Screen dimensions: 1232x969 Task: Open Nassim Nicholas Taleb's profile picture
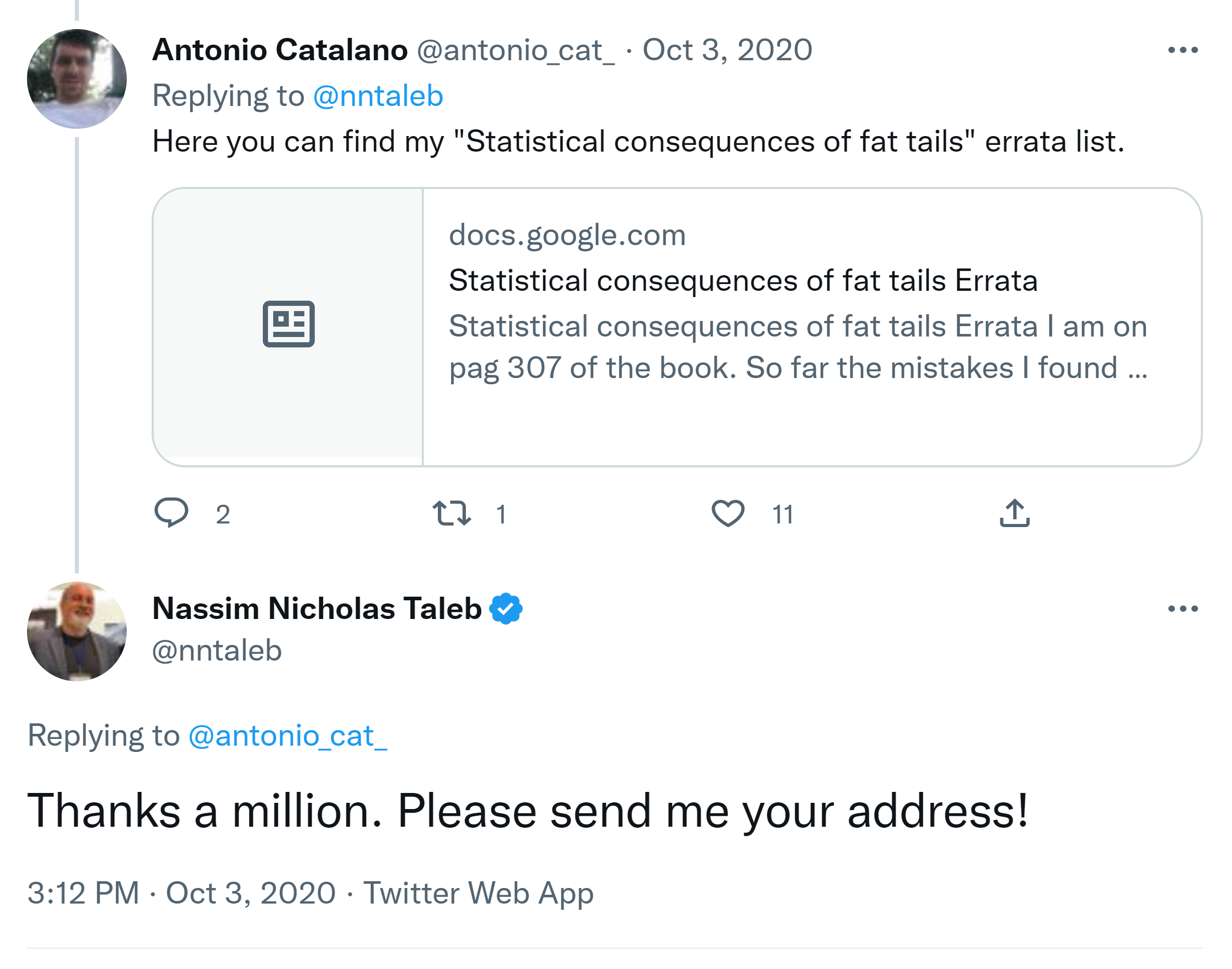76,631
